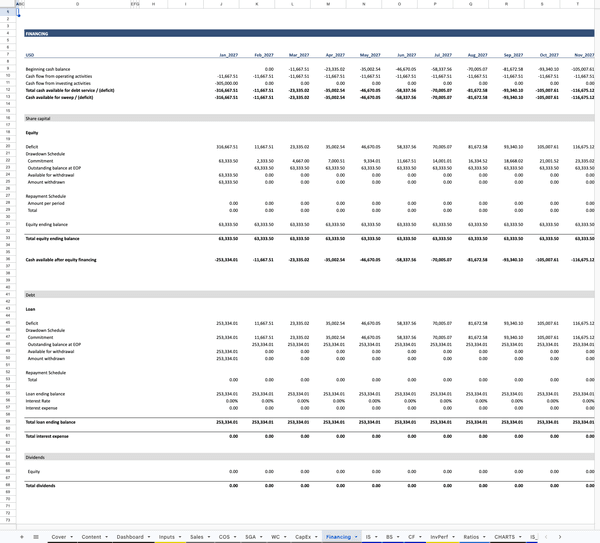This screenshot has height=543, width=600.
Task: Click Total equity ending balance label
Action: click(x=52, y=238)
